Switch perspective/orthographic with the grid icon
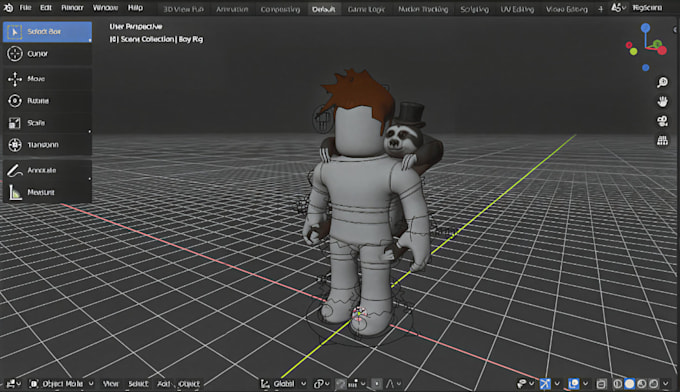Image resolution: width=680 pixels, height=392 pixels. pyautogui.click(x=662, y=141)
